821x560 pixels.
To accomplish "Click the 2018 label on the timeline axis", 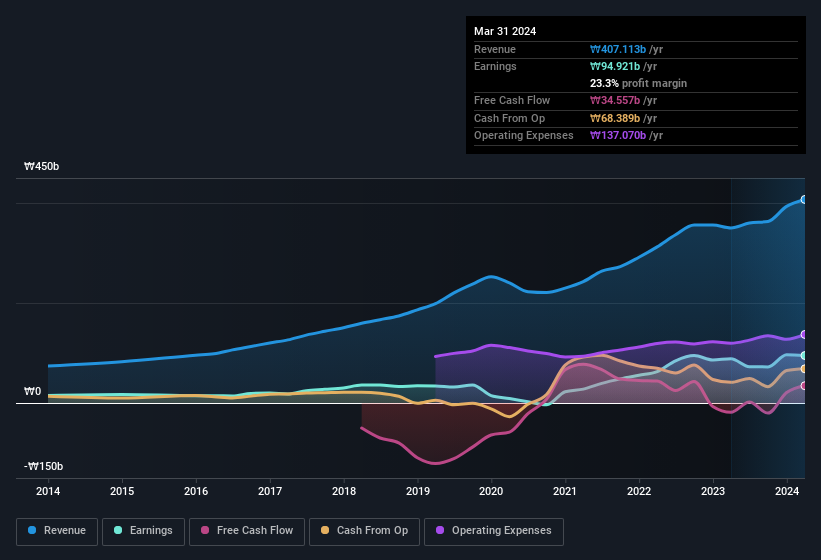I will (344, 491).
